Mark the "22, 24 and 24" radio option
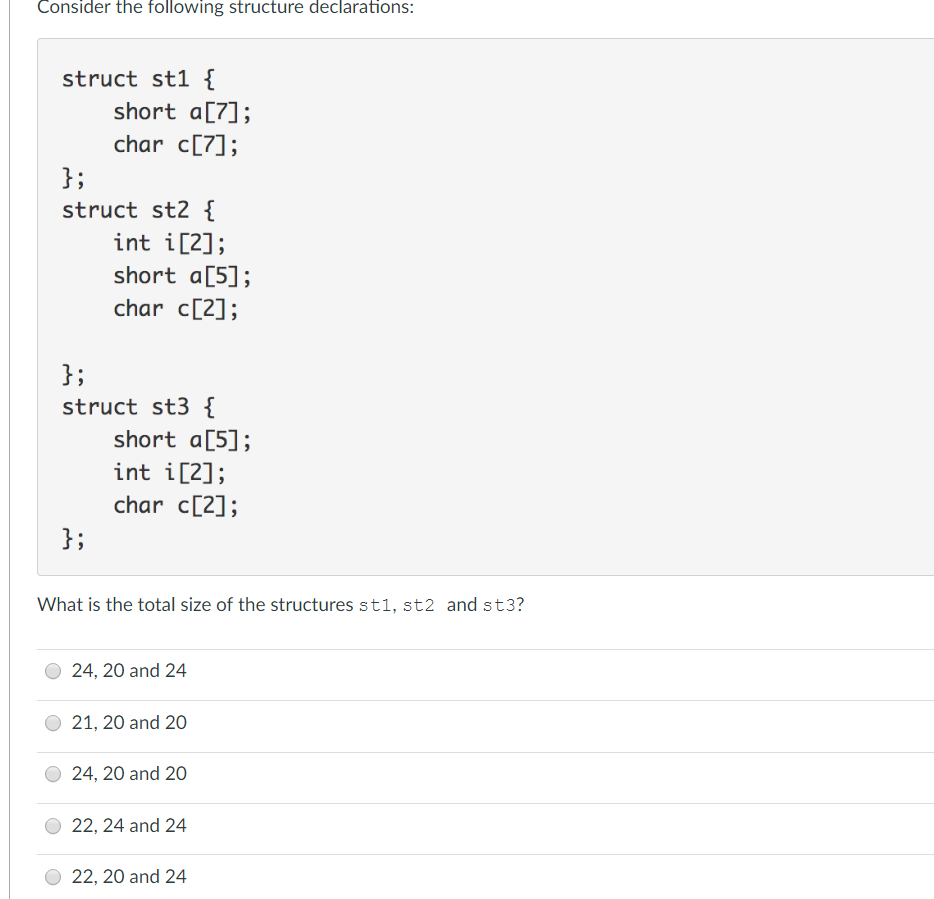The width and height of the screenshot is (934, 899). [53, 826]
